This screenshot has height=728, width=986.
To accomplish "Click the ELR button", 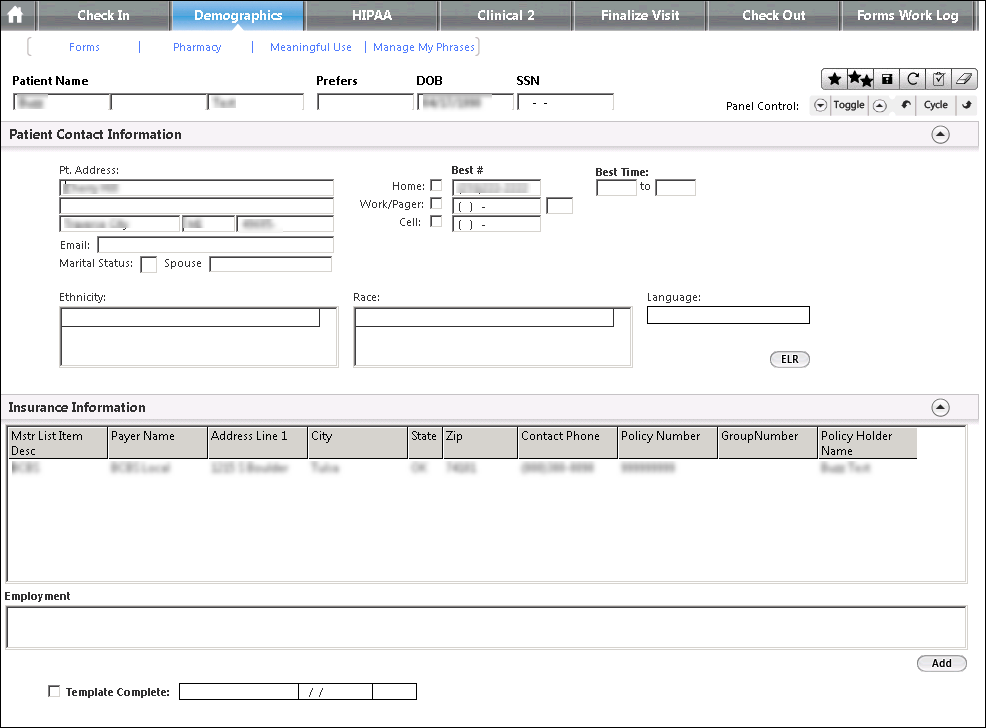I will [790, 359].
